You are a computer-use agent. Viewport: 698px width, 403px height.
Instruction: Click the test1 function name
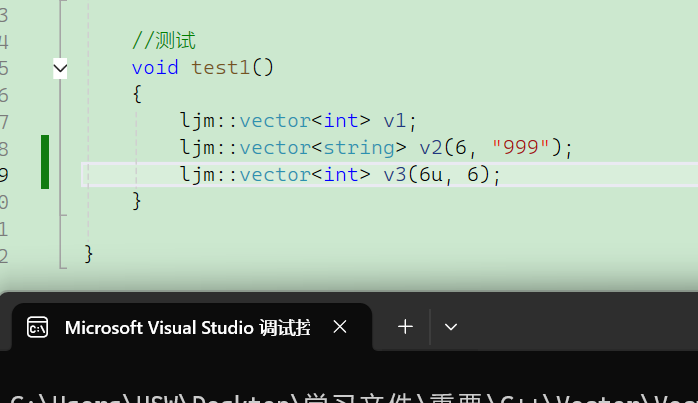[221, 68]
